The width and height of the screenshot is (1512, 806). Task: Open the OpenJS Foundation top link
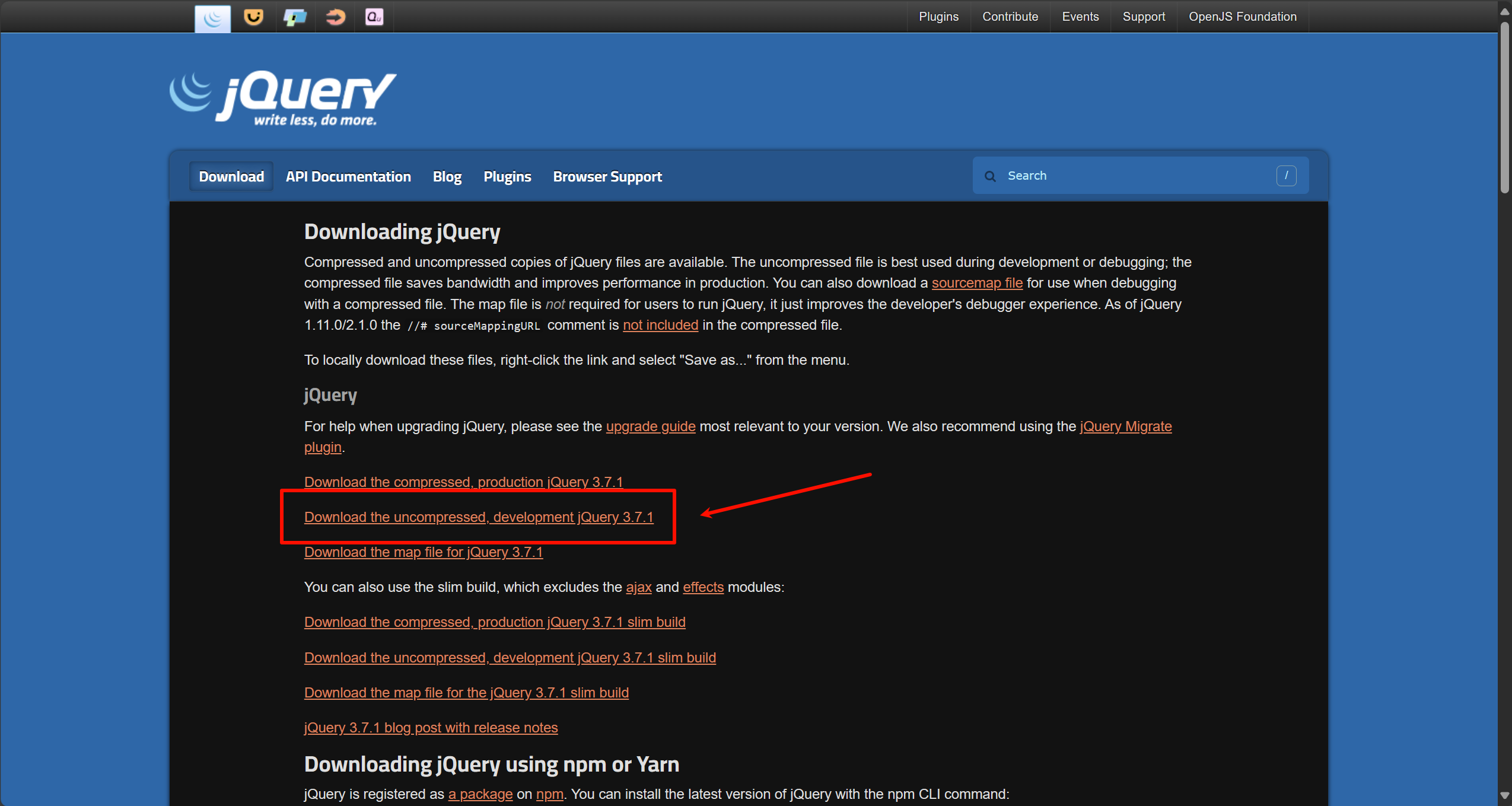tap(1242, 17)
